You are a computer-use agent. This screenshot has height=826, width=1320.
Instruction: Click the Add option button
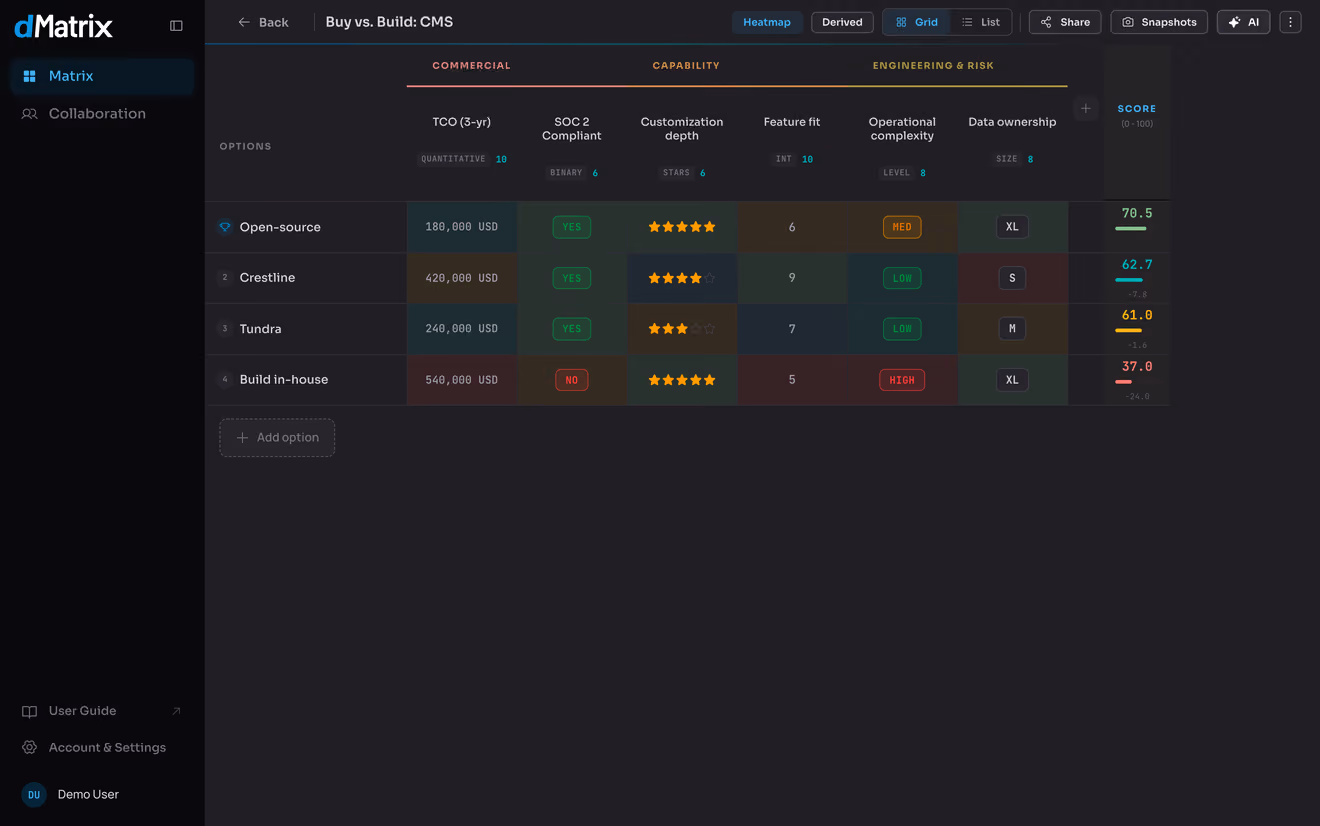click(x=277, y=438)
